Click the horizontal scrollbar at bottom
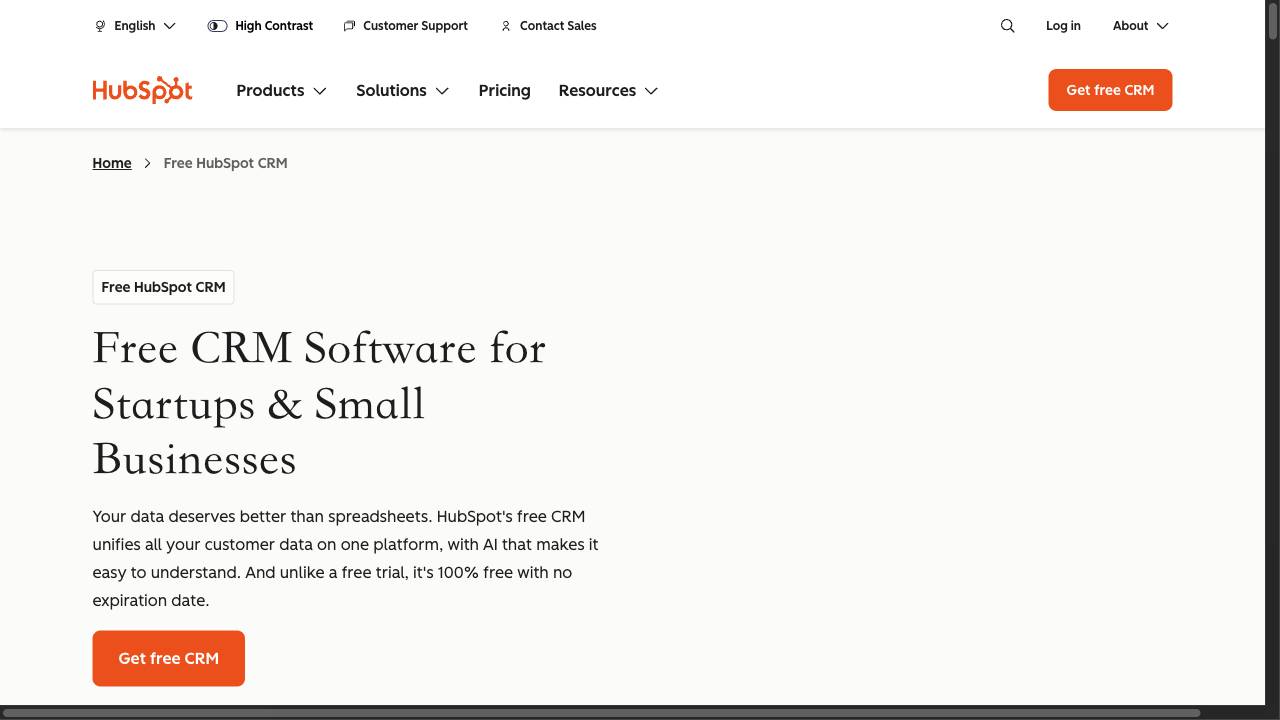 (x=602, y=713)
